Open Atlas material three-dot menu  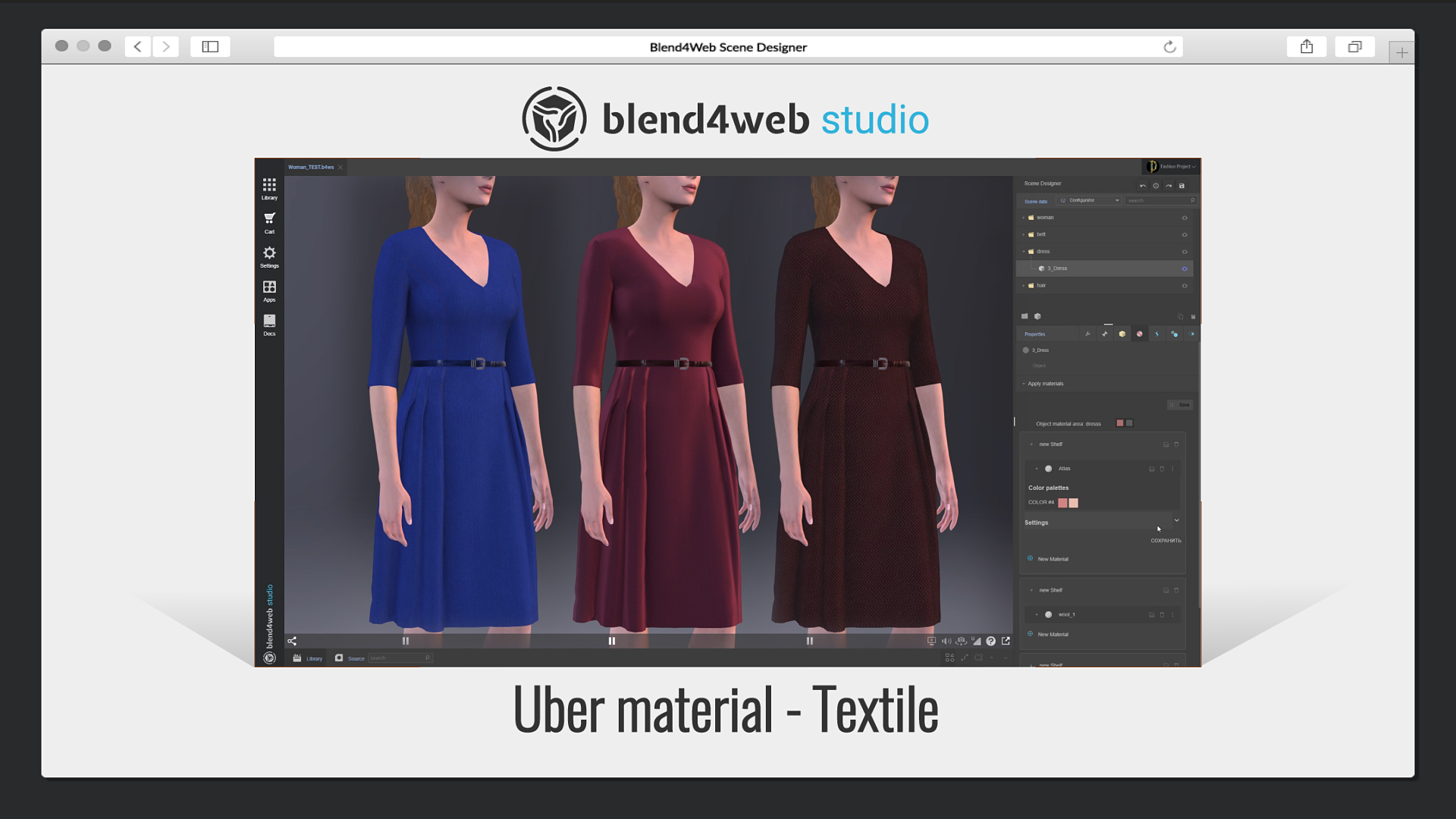point(1172,469)
